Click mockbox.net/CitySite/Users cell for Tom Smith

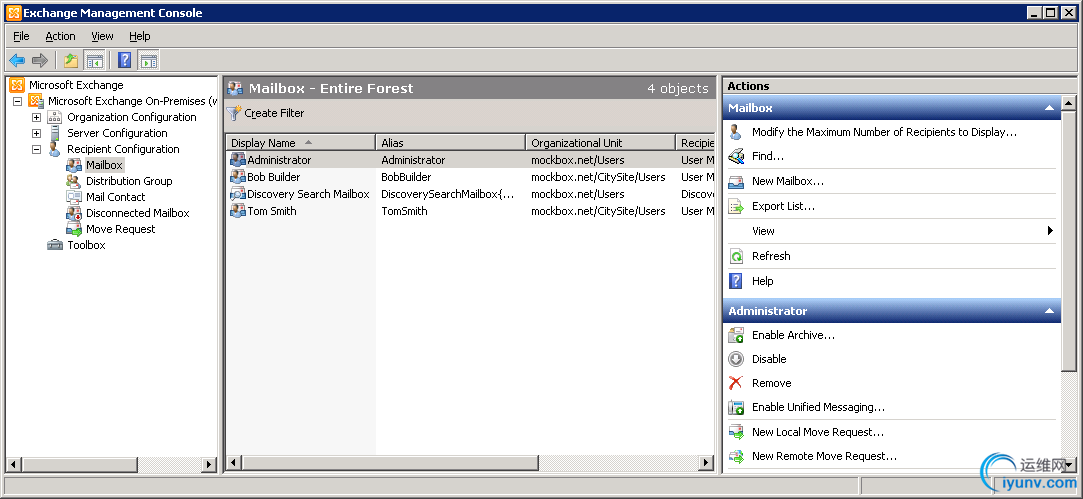(598, 211)
